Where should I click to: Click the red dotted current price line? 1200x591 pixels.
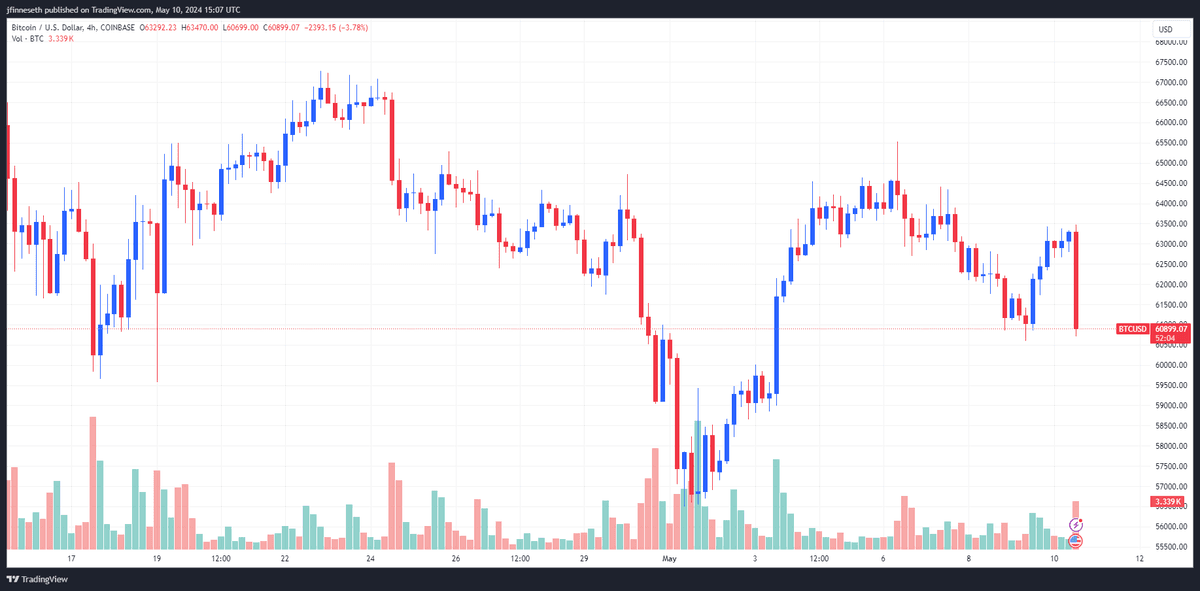tap(560, 328)
